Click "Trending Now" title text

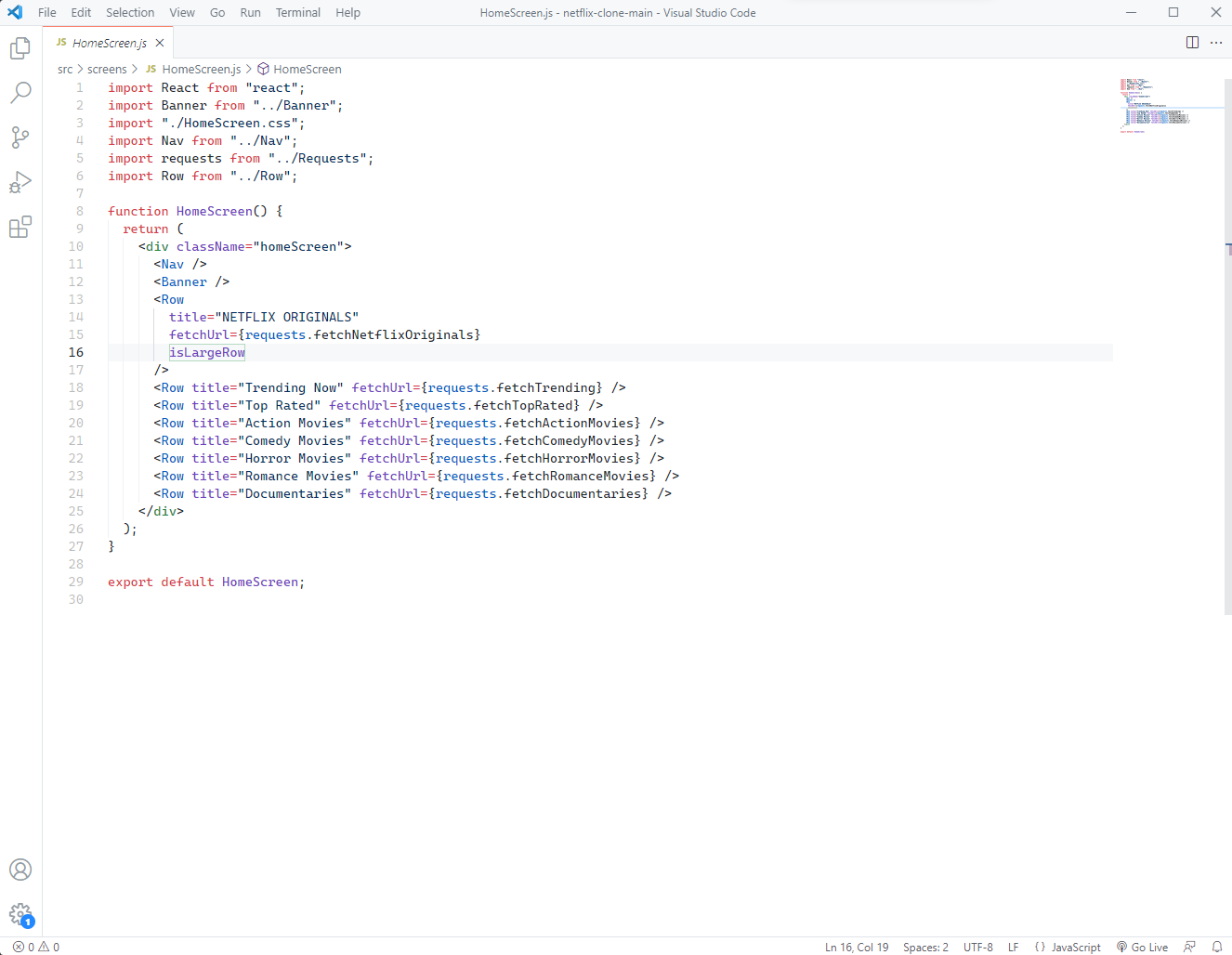click(x=291, y=387)
